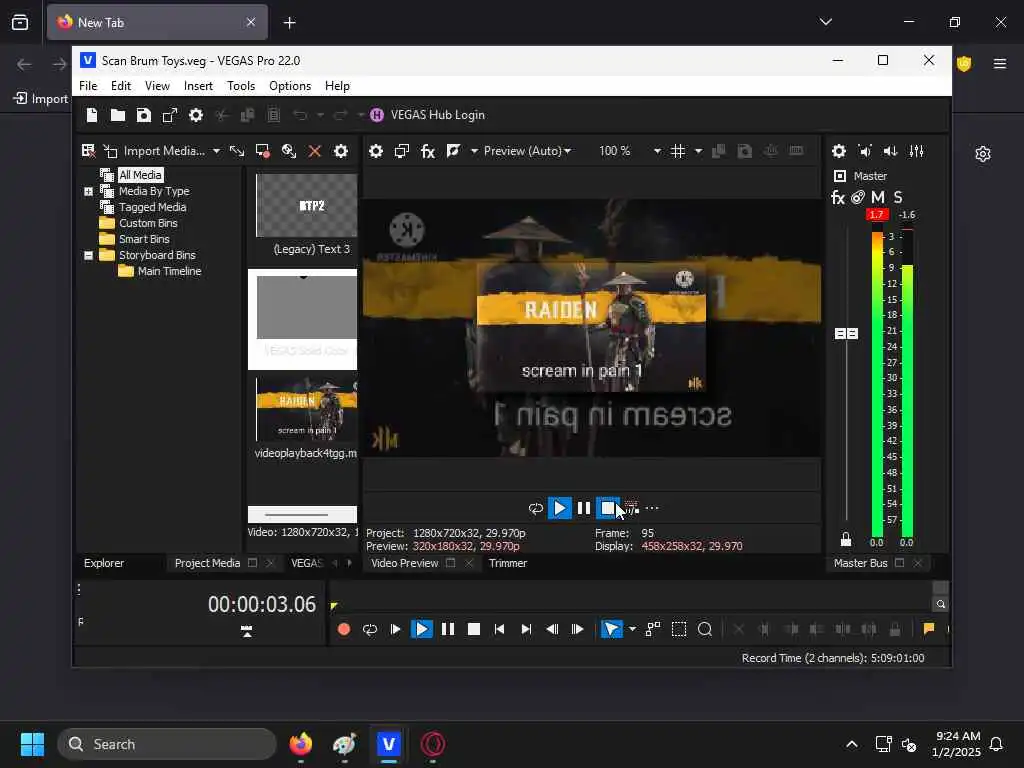Screen dimensions: 1024x768
Task: Open mixer faders icon in Master Bus
Action: tap(916, 151)
